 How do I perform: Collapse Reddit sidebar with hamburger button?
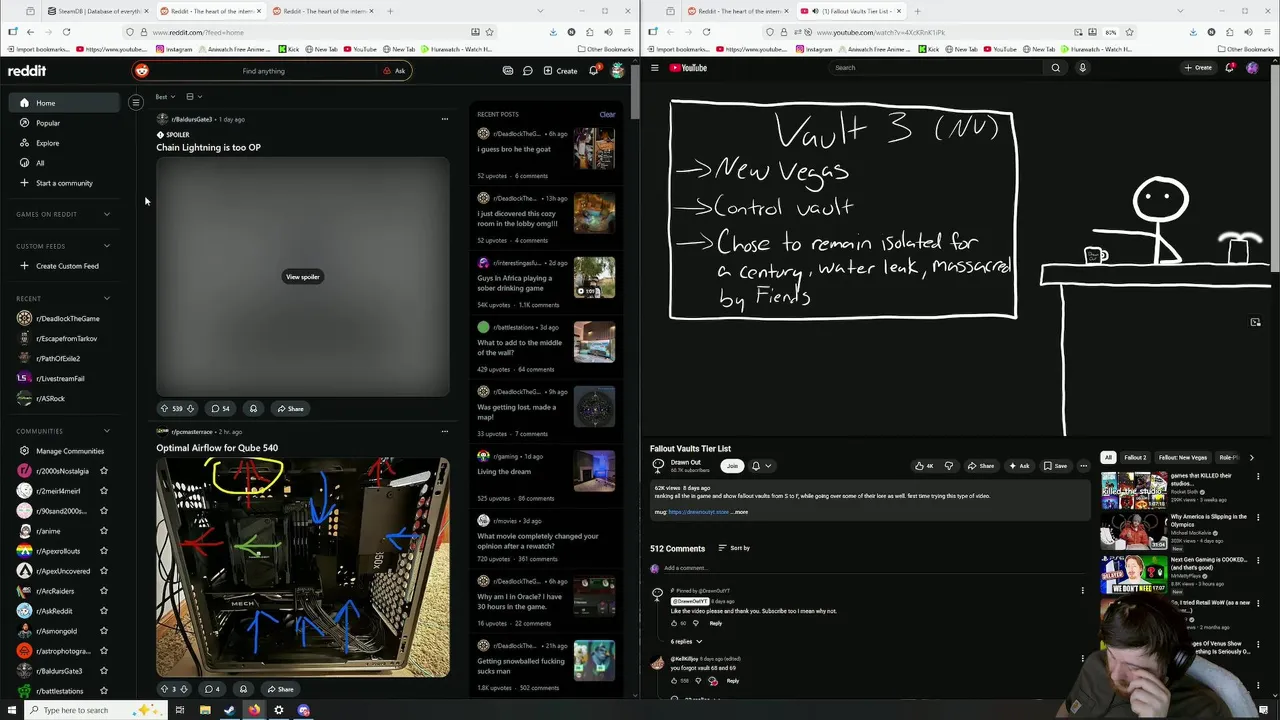click(136, 102)
